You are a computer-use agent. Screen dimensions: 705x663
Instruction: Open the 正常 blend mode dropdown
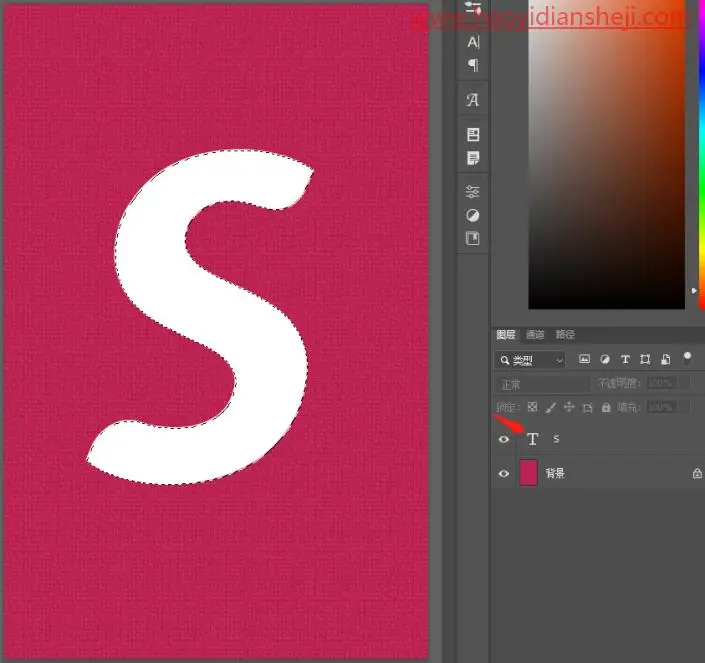tap(542, 385)
